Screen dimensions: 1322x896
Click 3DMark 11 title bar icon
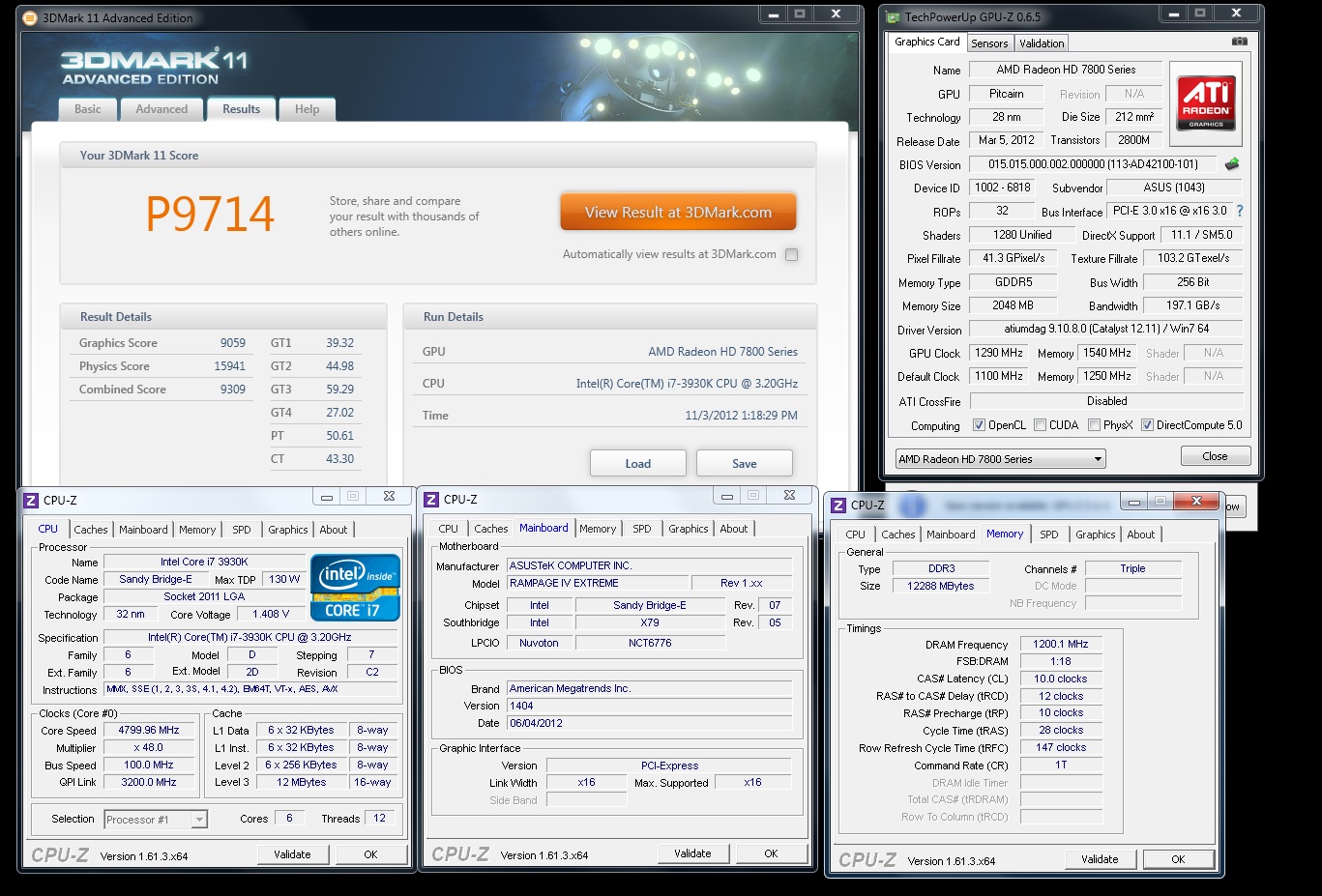pyautogui.click(x=29, y=17)
